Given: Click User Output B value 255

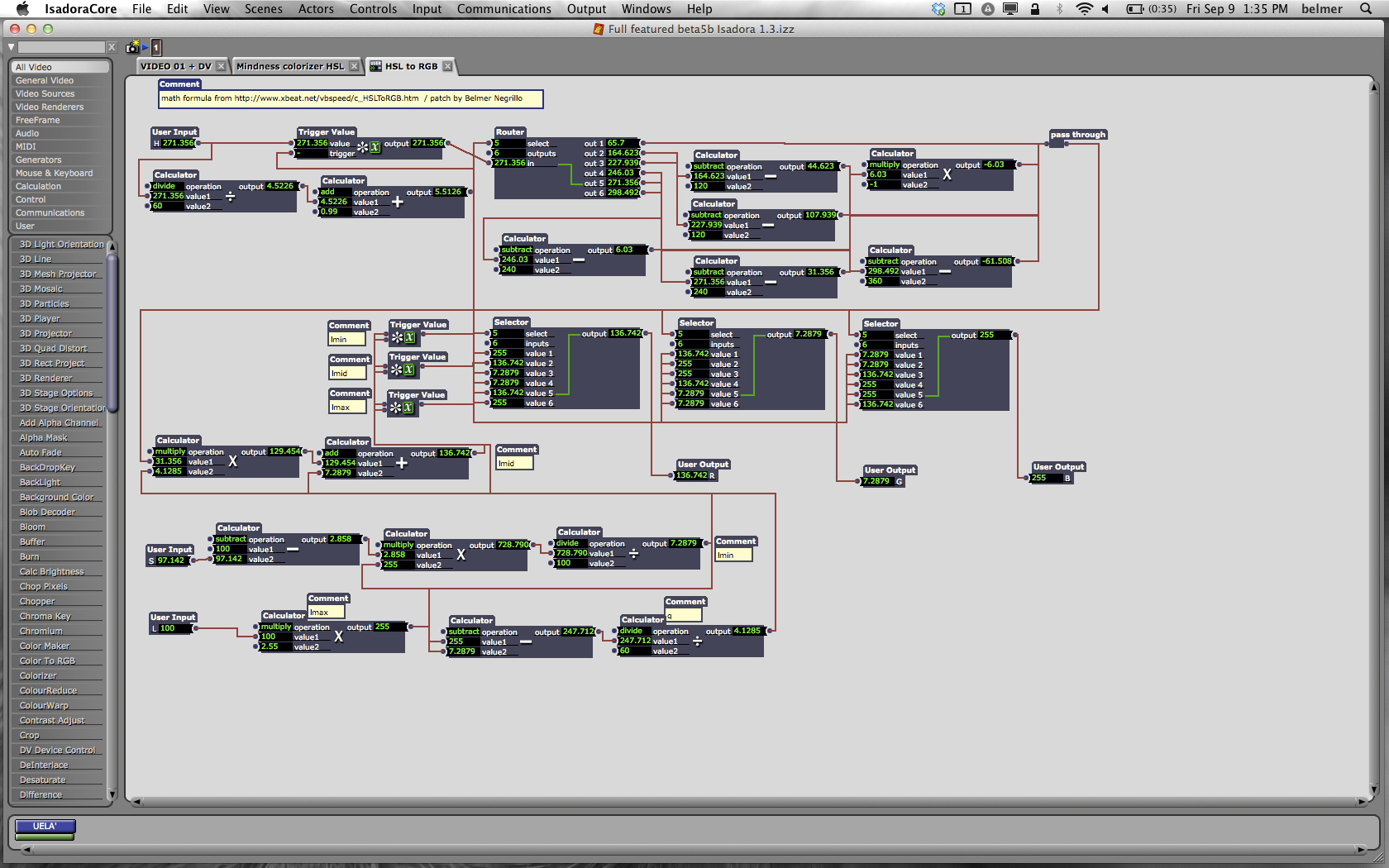Looking at the screenshot, I should [x=1046, y=478].
